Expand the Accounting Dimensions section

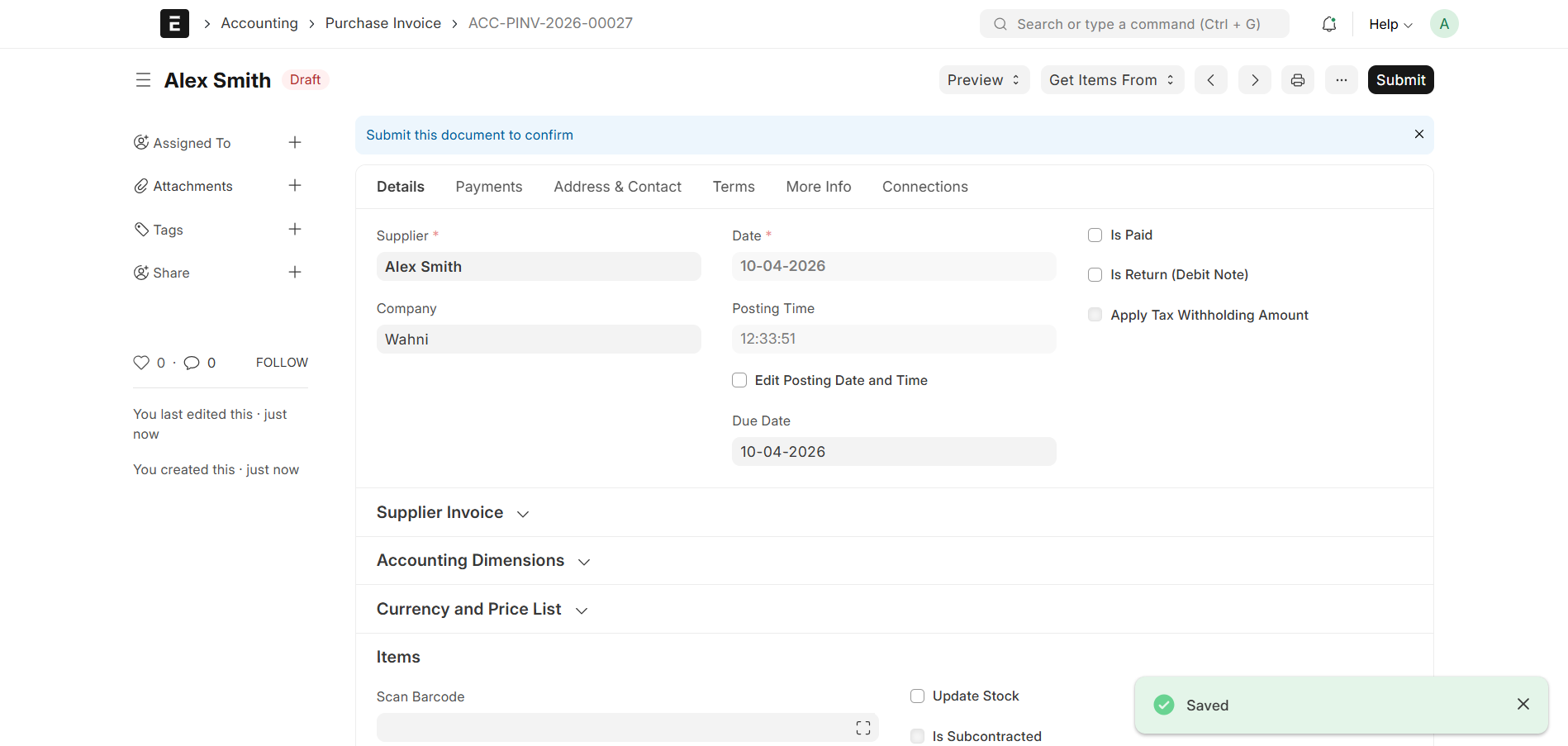coord(483,561)
